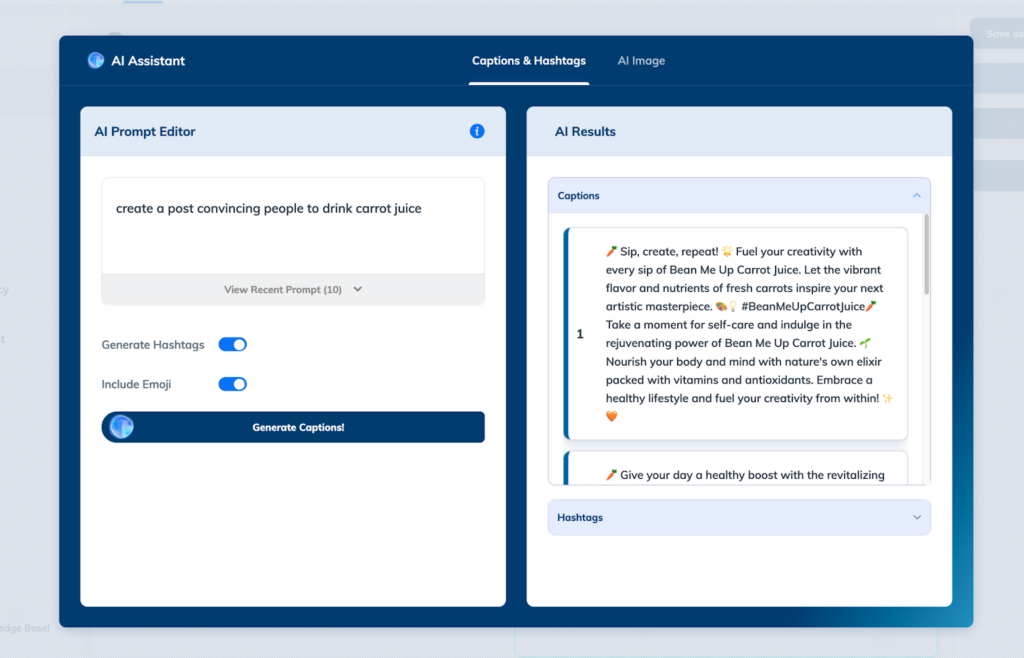Image resolution: width=1024 pixels, height=658 pixels.
Task: Select the Captions & Hashtags tab
Action: click(x=529, y=60)
